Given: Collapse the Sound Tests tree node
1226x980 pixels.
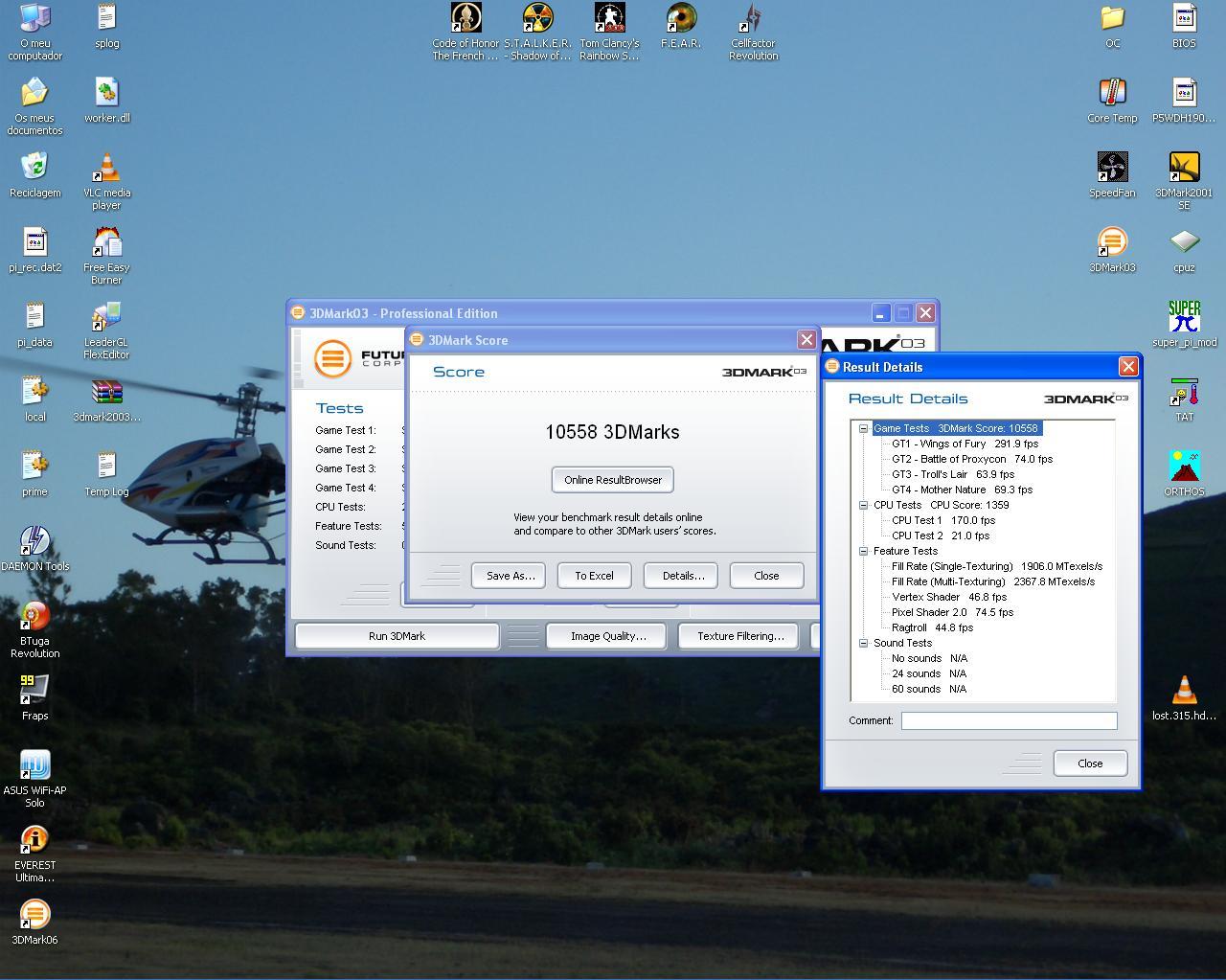Looking at the screenshot, I should tap(863, 643).
